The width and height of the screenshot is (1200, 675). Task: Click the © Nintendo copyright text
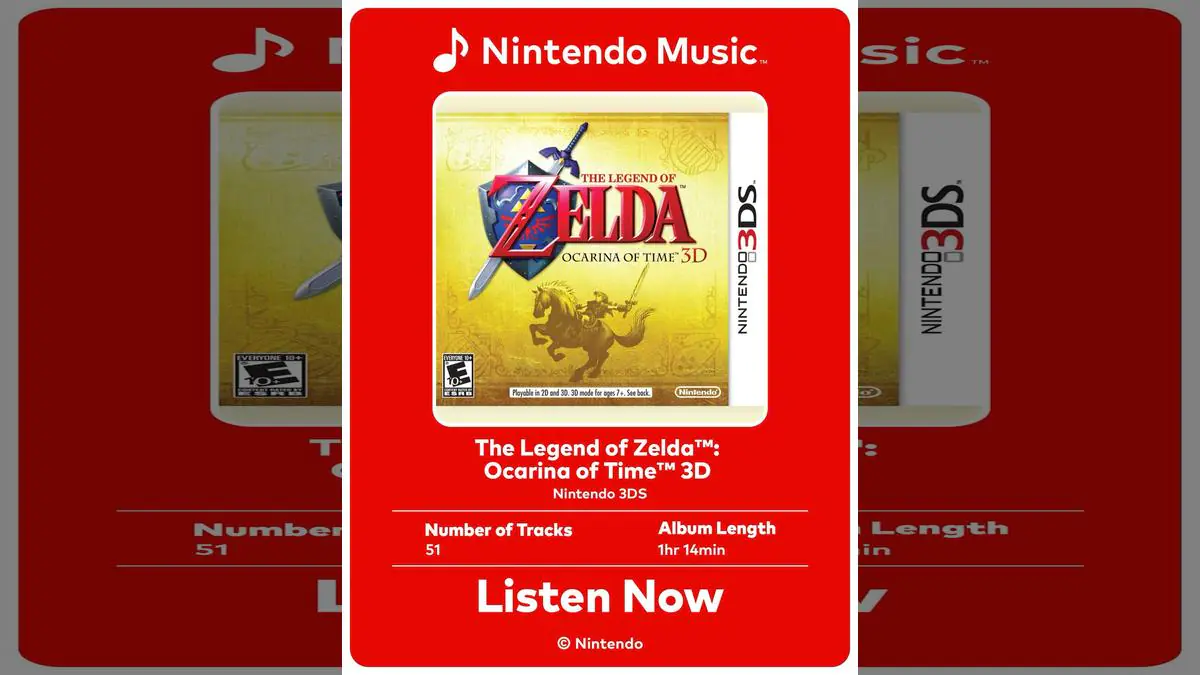600,644
